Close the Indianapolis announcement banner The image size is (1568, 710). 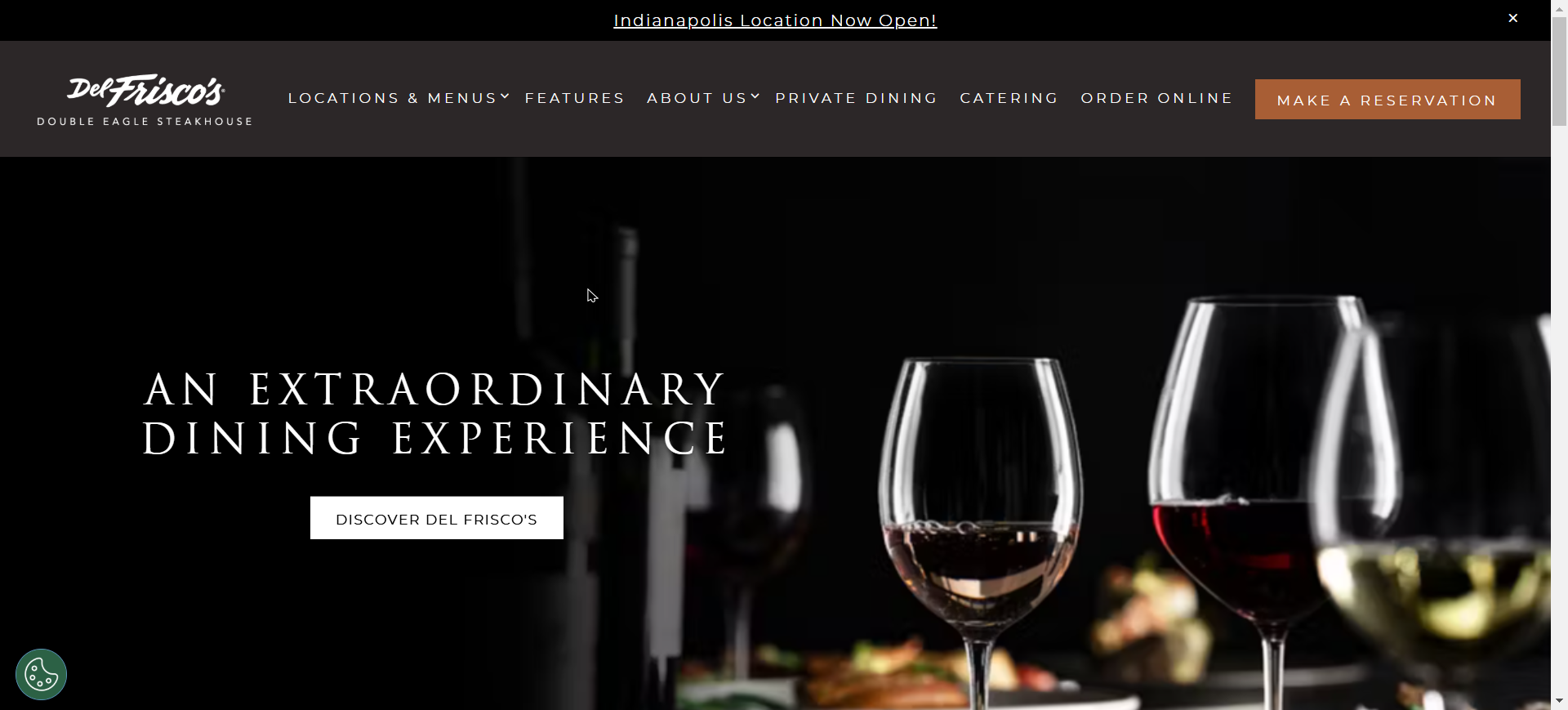coord(1512,18)
